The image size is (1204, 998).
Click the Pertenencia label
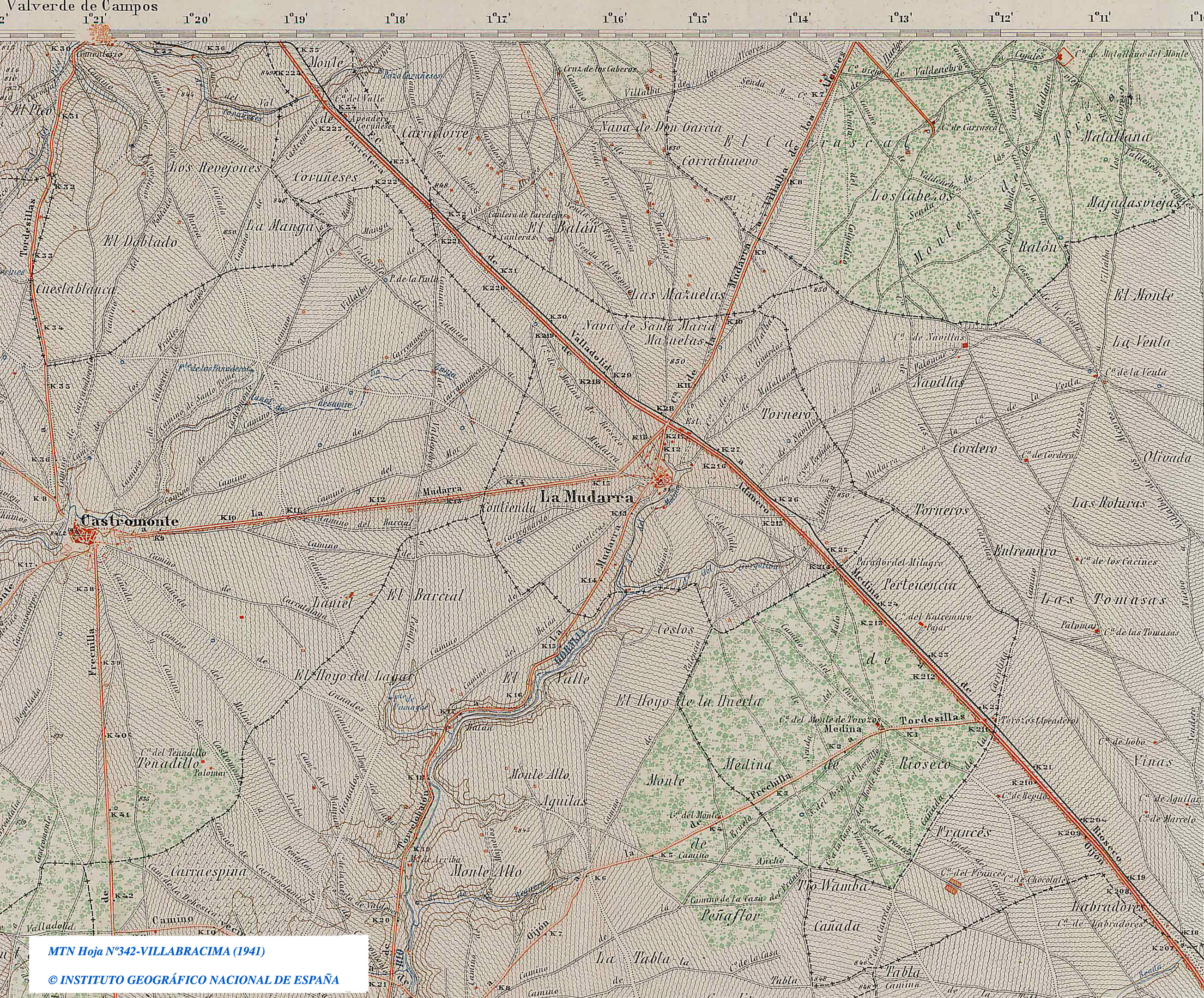coord(920,585)
